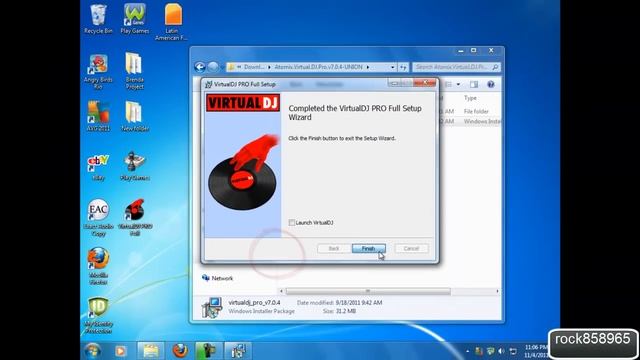Screen dimensions: 640x360
Task: Select New folder desktop icon
Action: pos(135,116)
